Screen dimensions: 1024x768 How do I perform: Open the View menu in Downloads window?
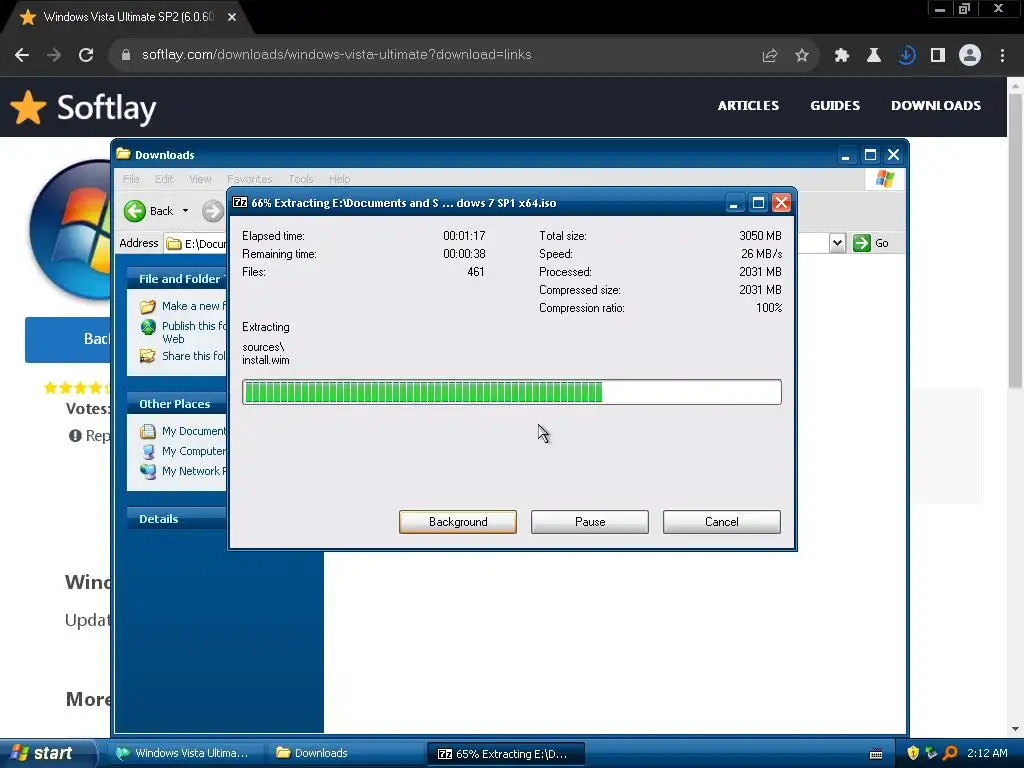click(x=200, y=179)
